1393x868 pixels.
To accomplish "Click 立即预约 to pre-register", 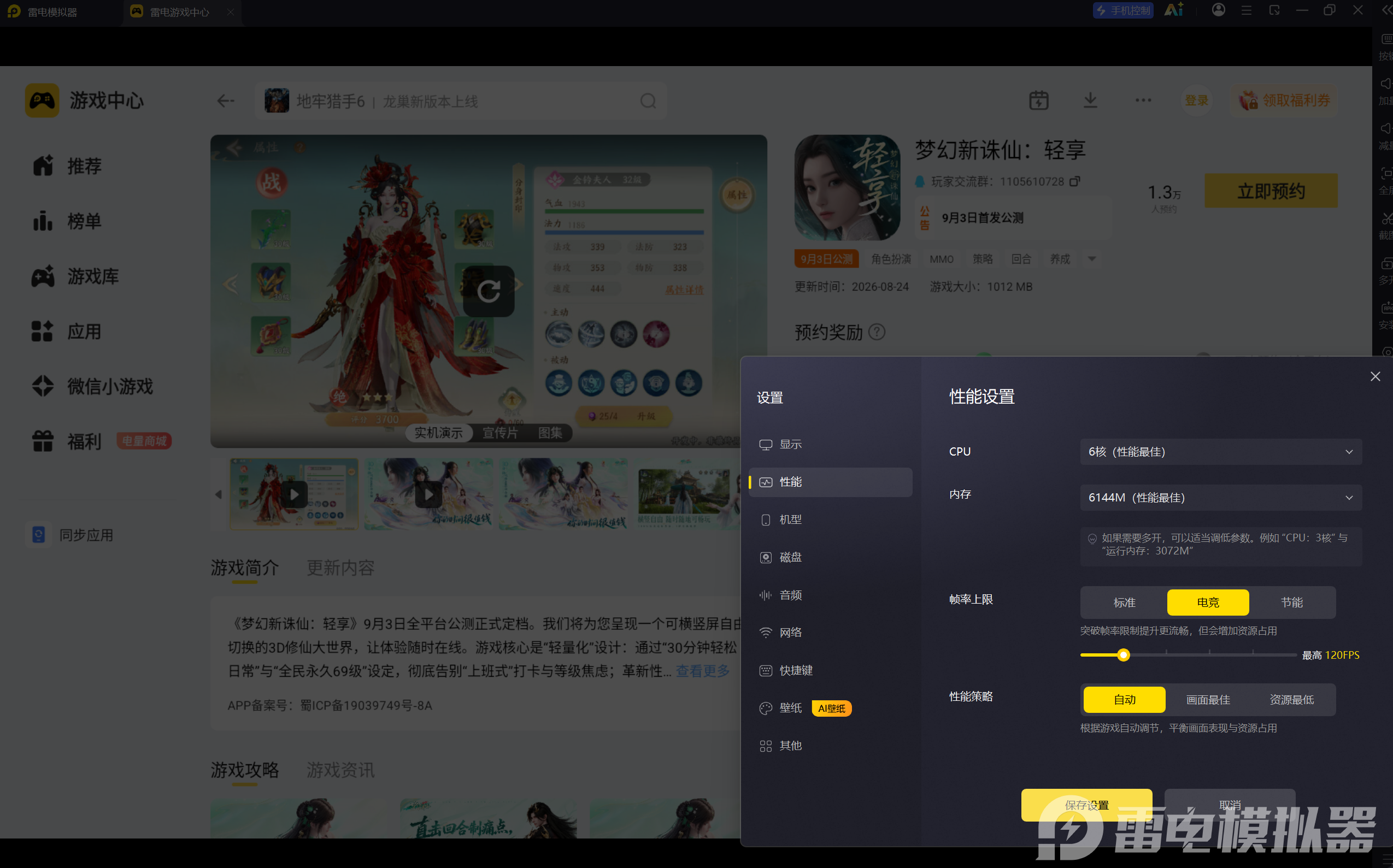I will pyautogui.click(x=1271, y=191).
